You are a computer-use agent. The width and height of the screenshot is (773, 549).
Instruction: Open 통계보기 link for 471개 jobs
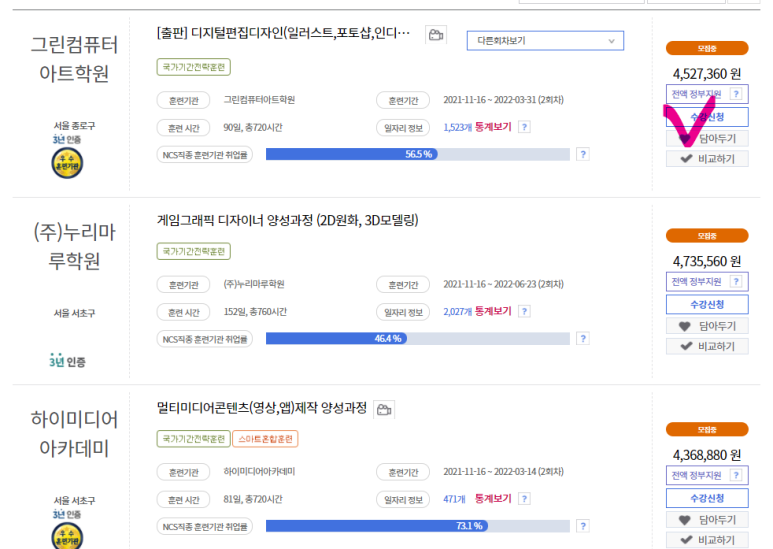pyautogui.click(x=493, y=499)
